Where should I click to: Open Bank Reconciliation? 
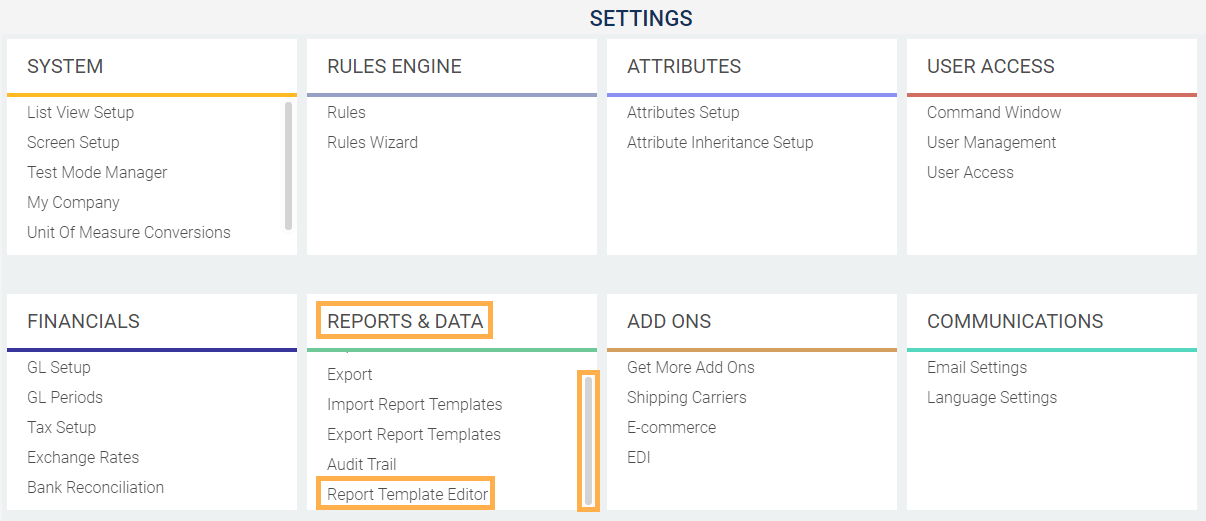(x=95, y=488)
